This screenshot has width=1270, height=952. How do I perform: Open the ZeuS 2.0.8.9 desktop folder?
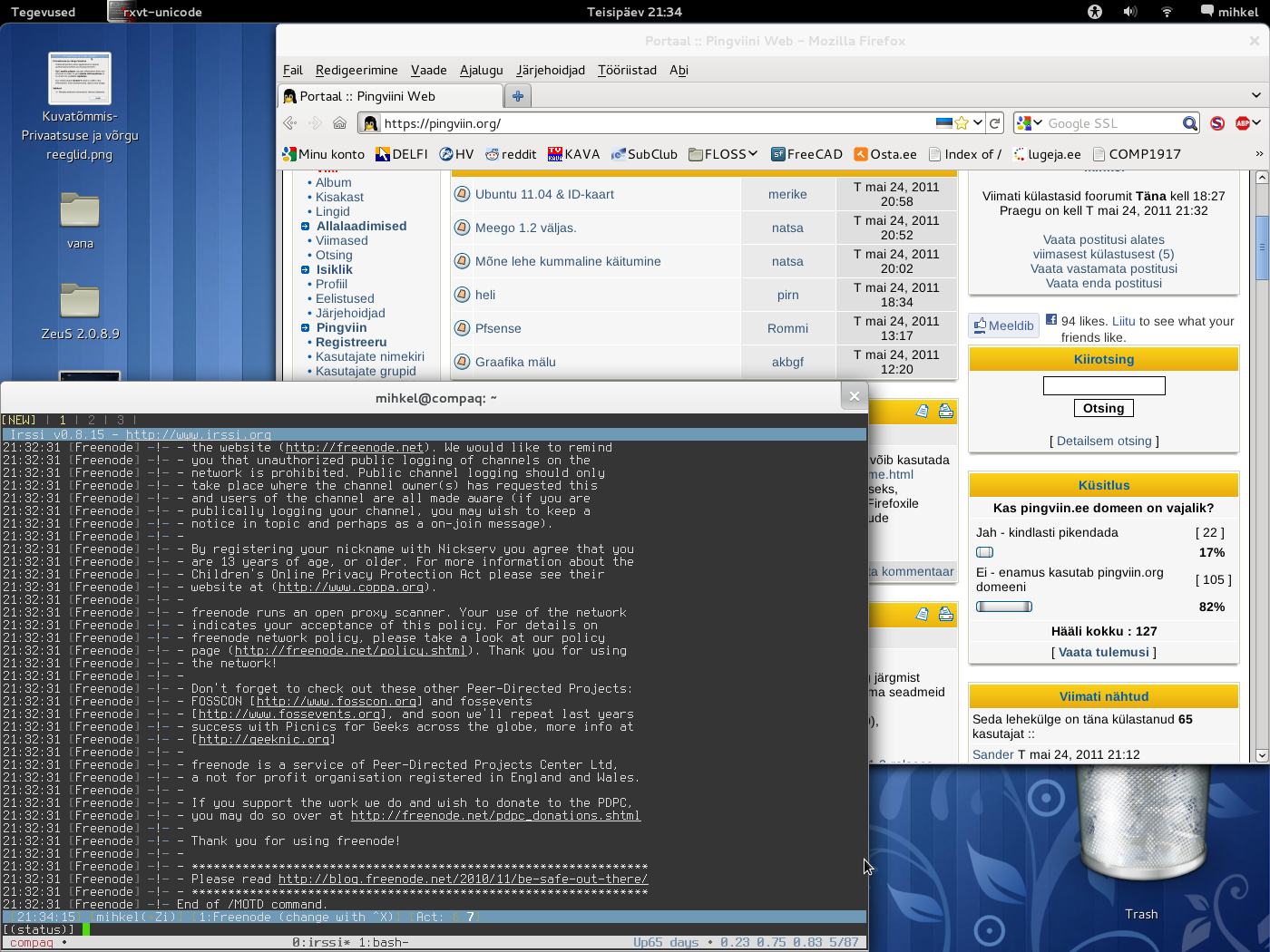coord(80,311)
